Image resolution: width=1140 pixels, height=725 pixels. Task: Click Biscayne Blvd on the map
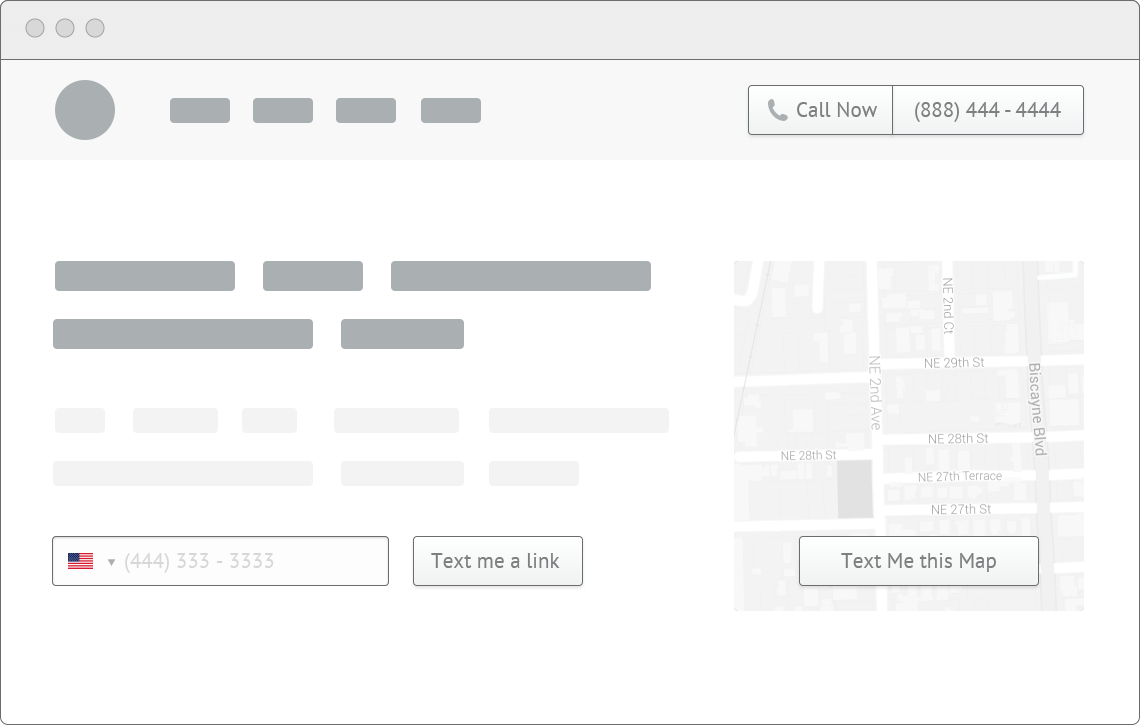[1037, 408]
